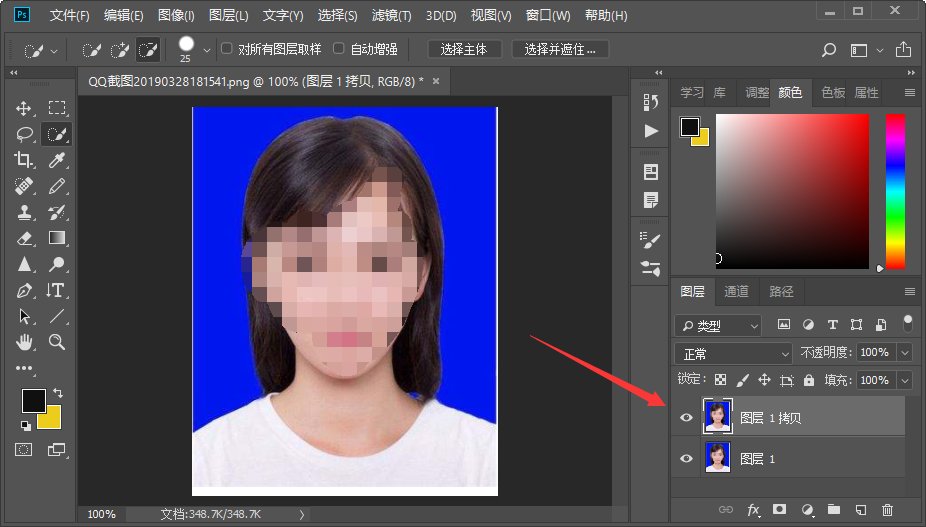The height and width of the screenshot is (527, 926).
Task: Create a new layer
Action: click(861, 509)
